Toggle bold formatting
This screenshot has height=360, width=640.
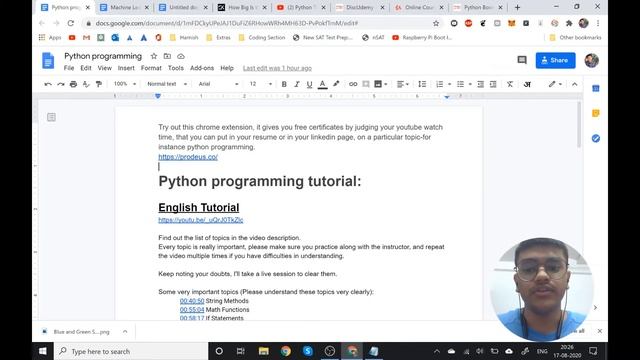[284, 84]
